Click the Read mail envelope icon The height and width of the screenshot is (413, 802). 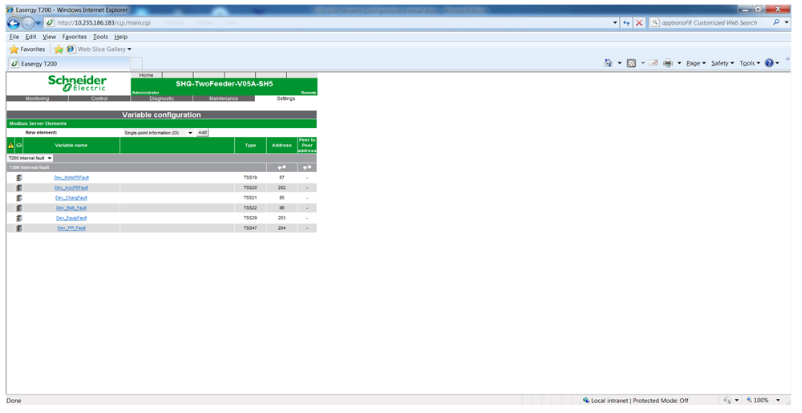coord(653,63)
